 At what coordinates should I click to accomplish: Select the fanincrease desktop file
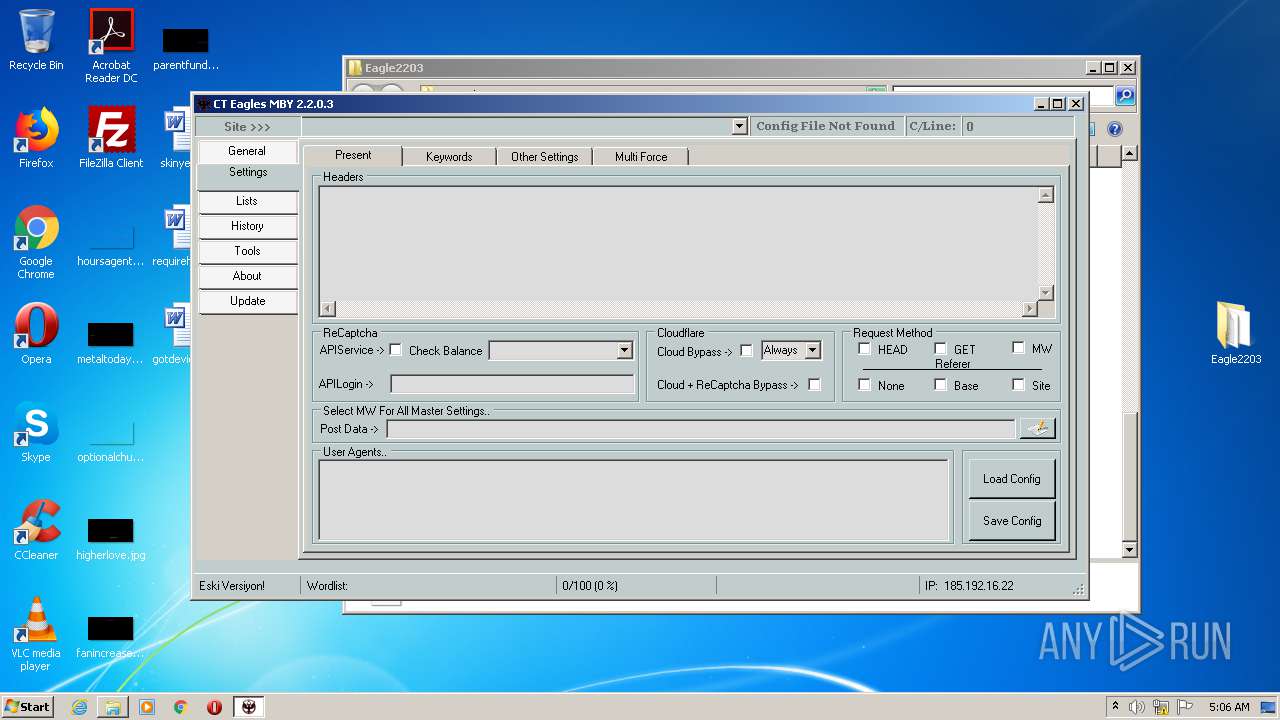point(111,636)
